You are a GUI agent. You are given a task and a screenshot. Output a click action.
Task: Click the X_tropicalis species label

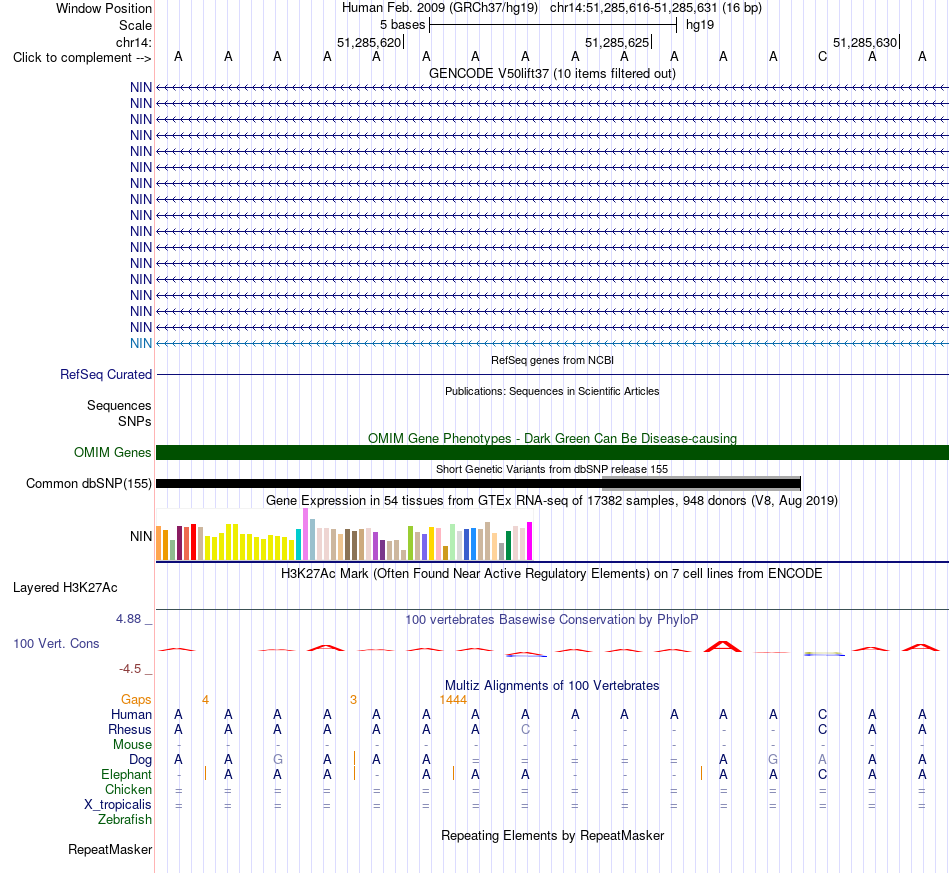(x=118, y=805)
